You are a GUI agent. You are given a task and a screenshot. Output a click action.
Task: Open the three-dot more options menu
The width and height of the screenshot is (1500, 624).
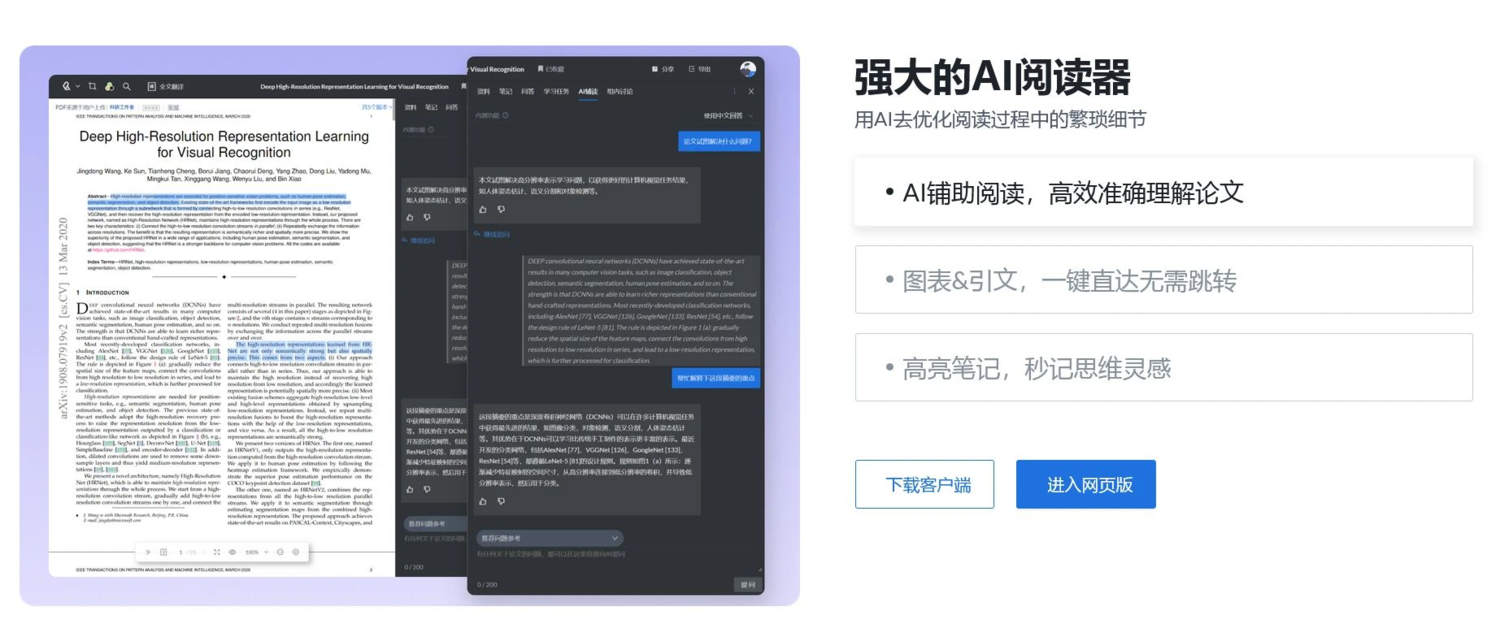[734, 91]
